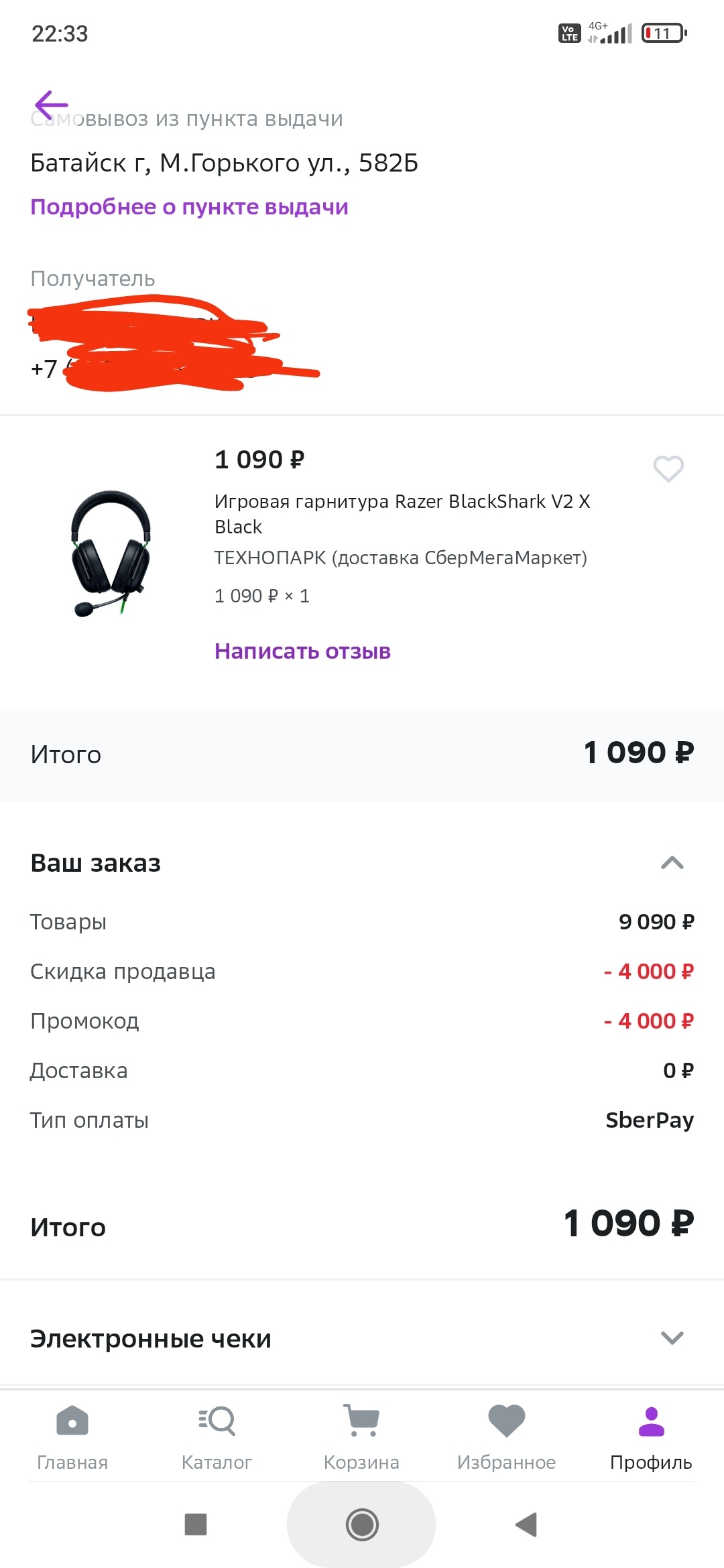This screenshot has height=1568, width=724.
Task: Tap the Ваш заказ heading
Action: [96, 863]
